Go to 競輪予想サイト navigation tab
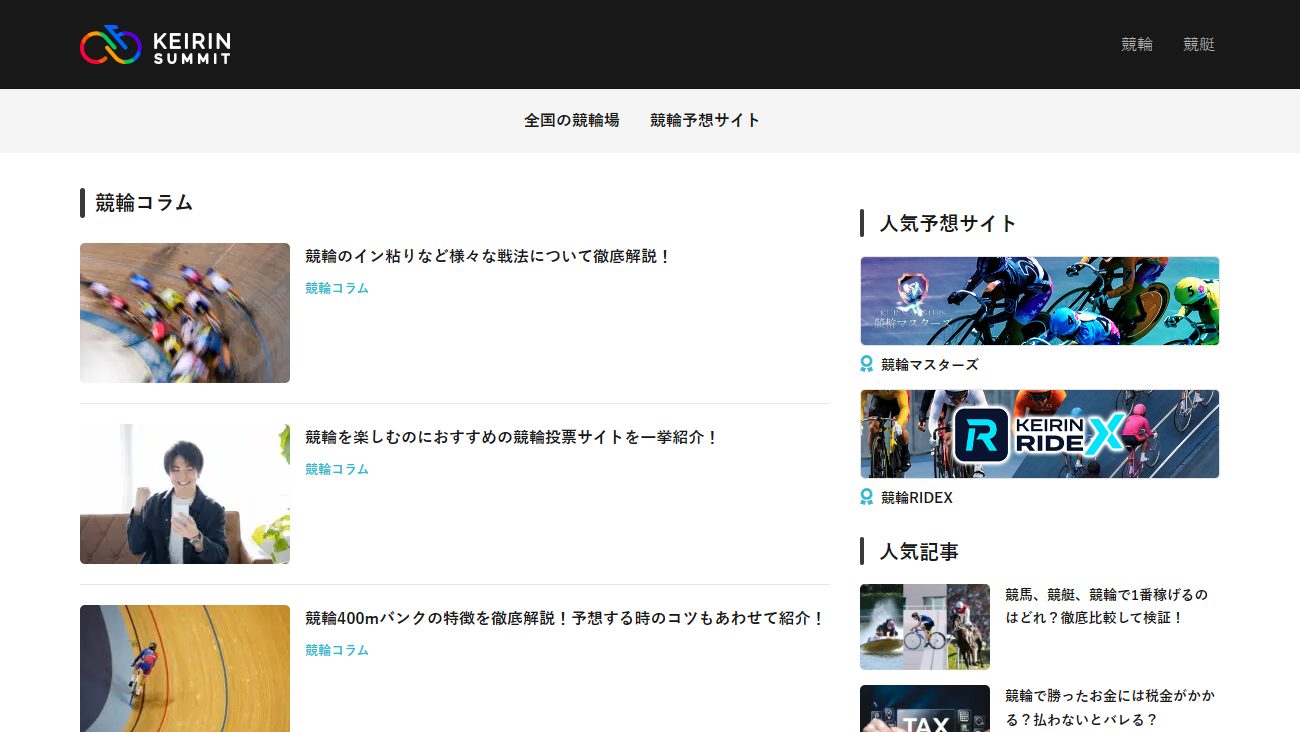The height and width of the screenshot is (732, 1300). pyautogui.click(x=705, y=120)
